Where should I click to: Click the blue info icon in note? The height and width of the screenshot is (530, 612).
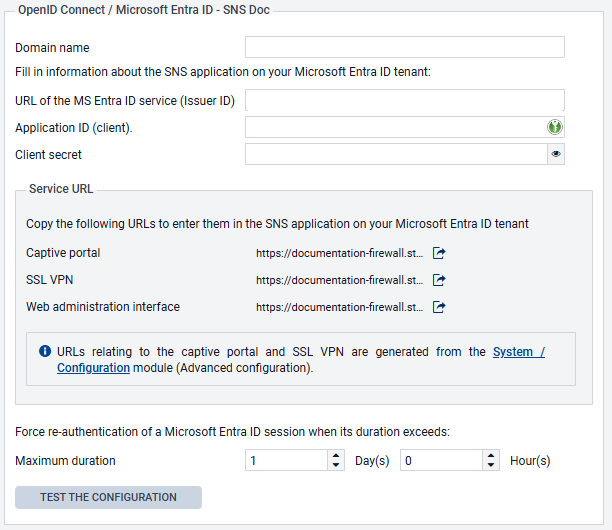pos(45,351)
